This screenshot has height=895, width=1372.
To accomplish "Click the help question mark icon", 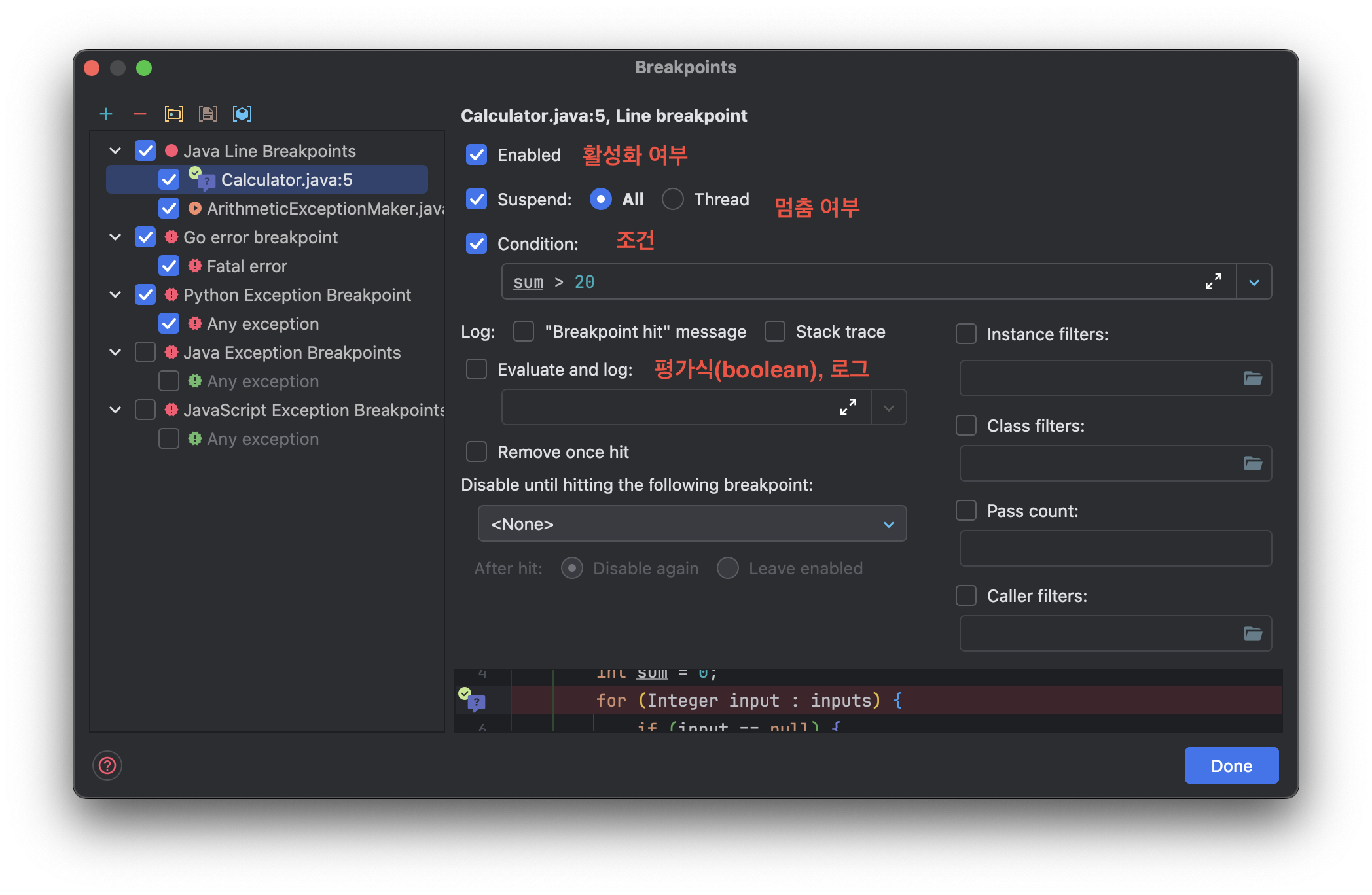I will tap(107, 765).
